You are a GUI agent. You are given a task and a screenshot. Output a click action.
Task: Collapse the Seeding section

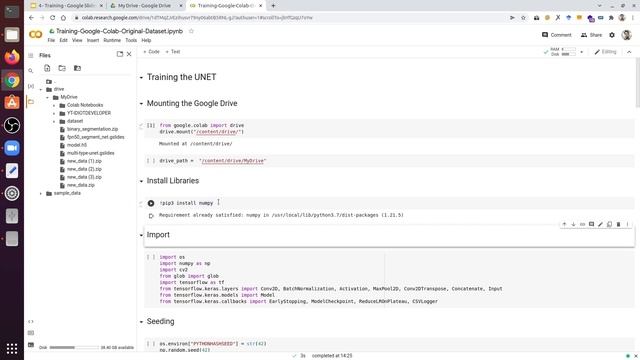[141, 322]
